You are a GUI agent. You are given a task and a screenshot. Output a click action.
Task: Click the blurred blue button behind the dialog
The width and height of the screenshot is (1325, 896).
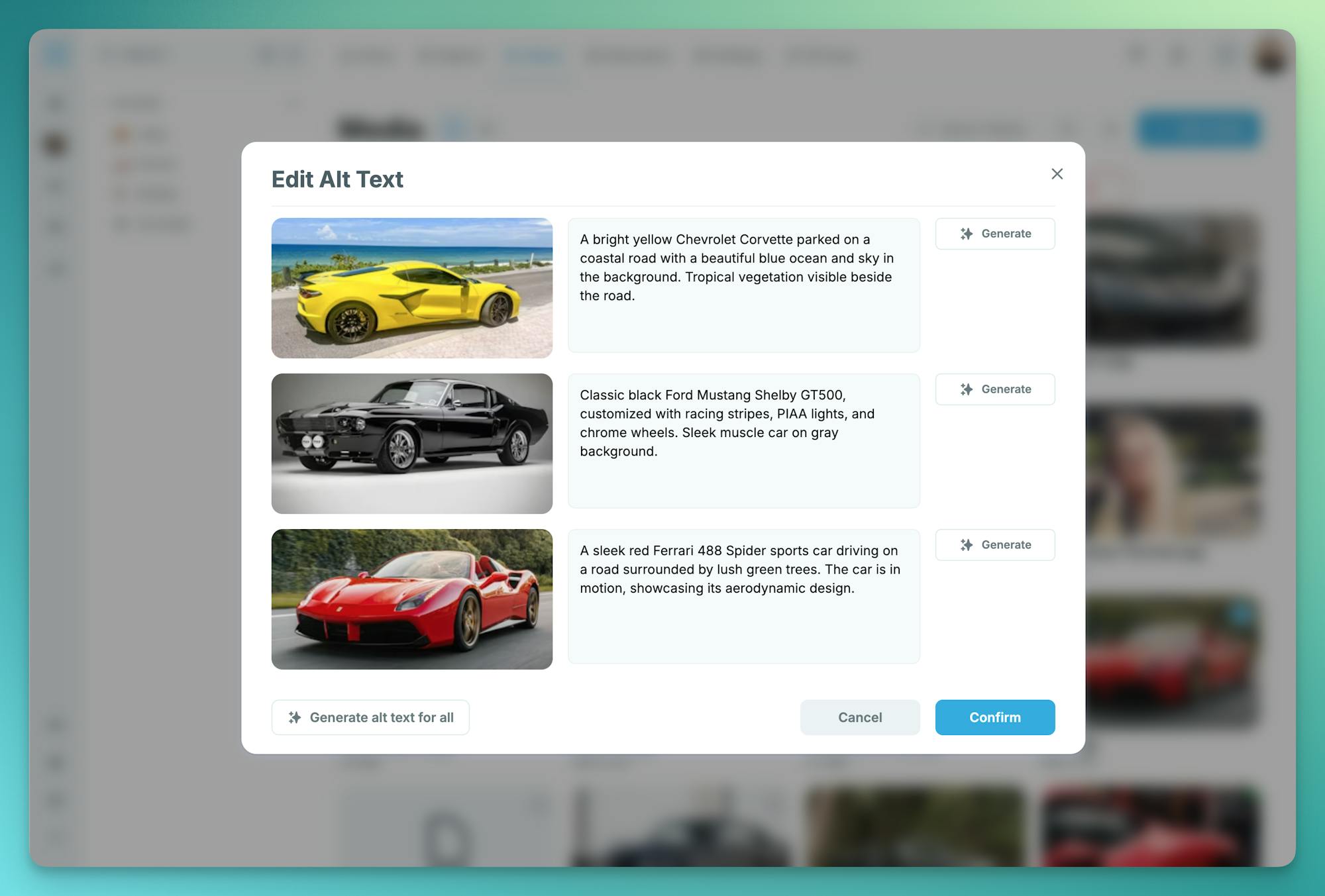pyautogui.click(x=1198, y=128)
